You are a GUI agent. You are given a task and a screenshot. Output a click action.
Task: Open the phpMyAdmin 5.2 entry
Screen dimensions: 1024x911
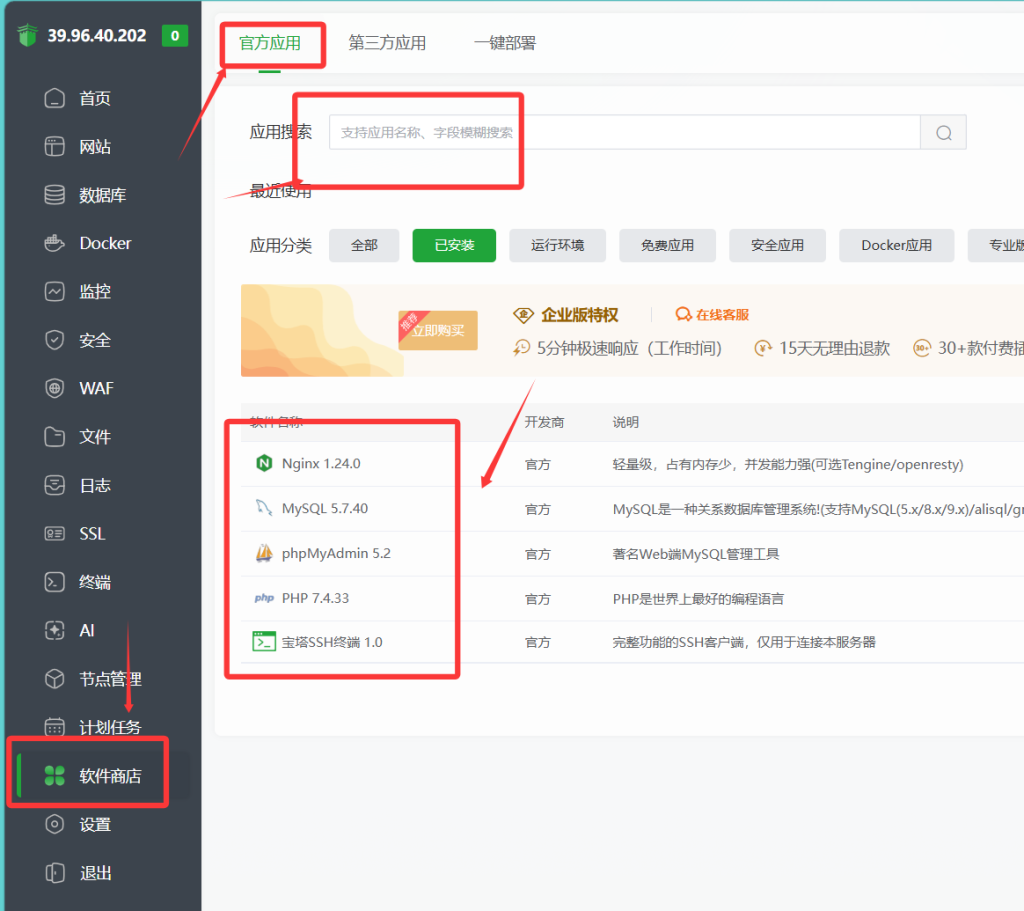coord(336,554)
